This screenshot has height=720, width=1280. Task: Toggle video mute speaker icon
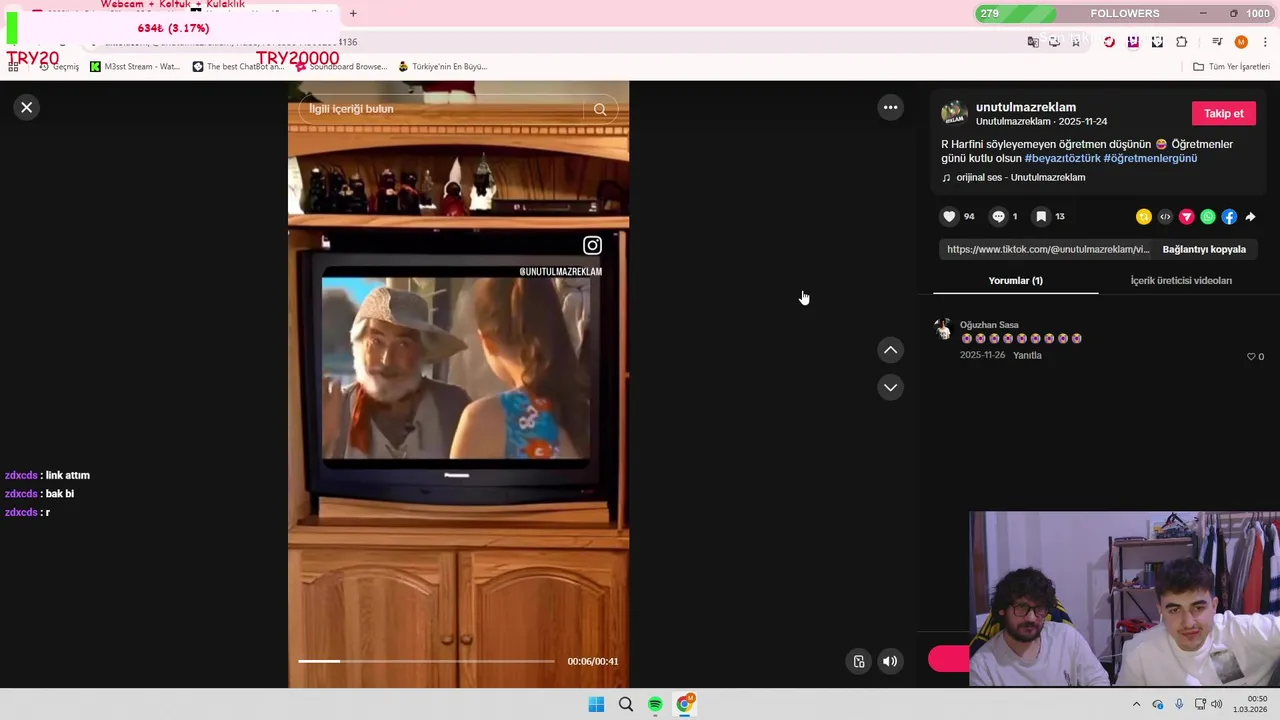(x=890, y=661)
